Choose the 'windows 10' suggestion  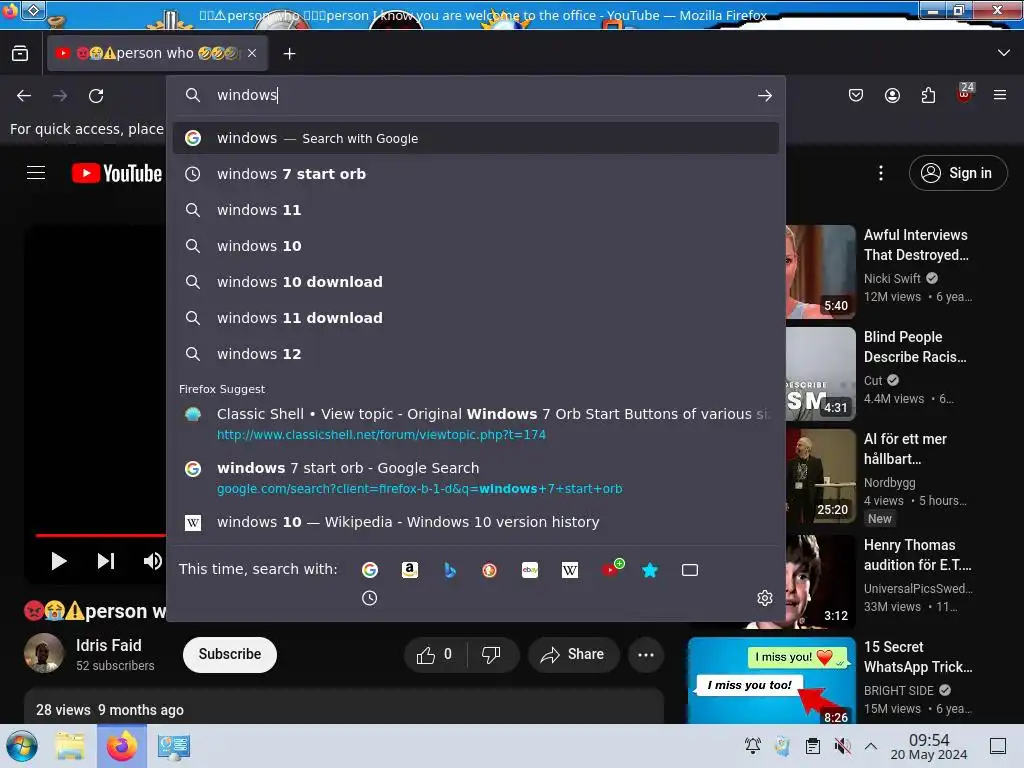pyautogui.click(x=475, y=246)
